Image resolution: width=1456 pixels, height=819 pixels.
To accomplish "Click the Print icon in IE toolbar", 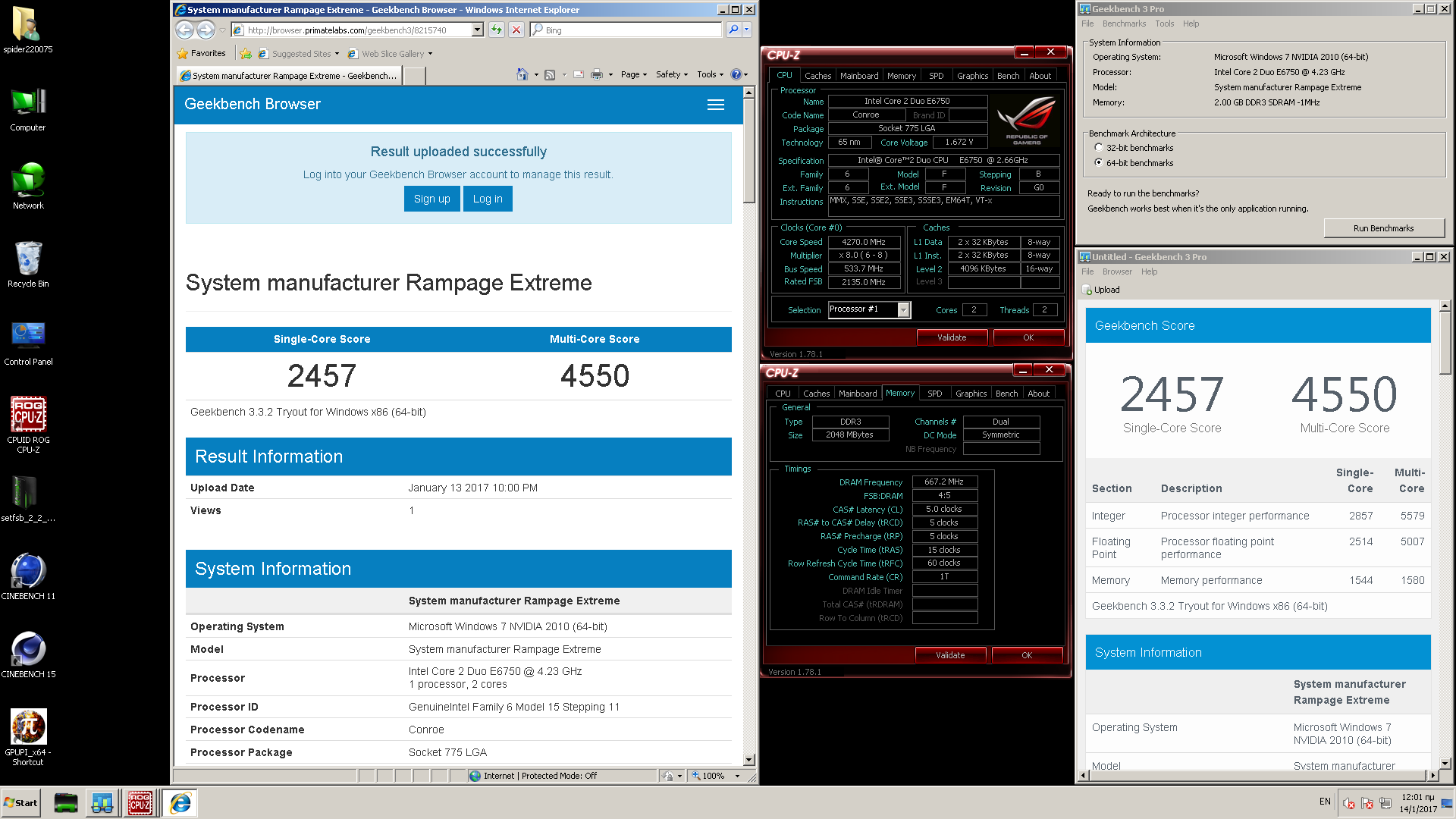I will click(x=597, y=74).
